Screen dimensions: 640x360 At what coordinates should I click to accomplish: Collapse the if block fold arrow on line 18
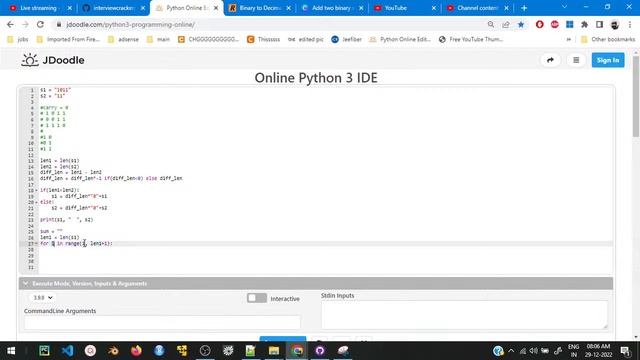pos(36,190)
